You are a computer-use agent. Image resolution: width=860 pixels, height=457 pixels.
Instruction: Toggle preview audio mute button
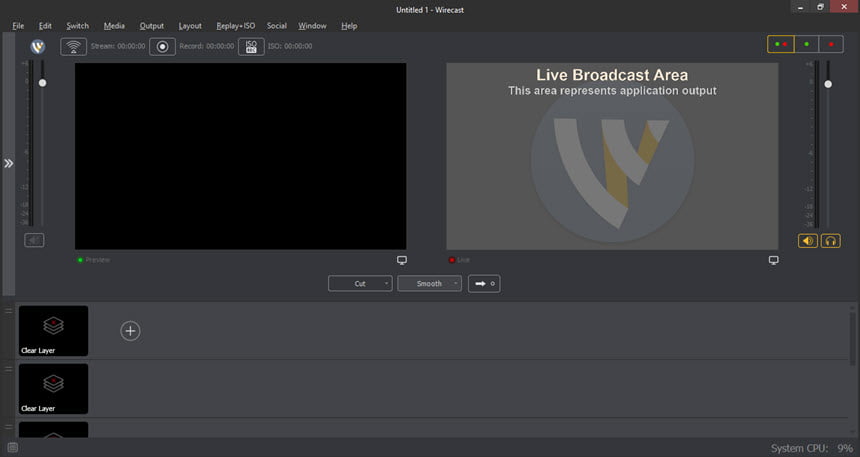click(34, 240)
